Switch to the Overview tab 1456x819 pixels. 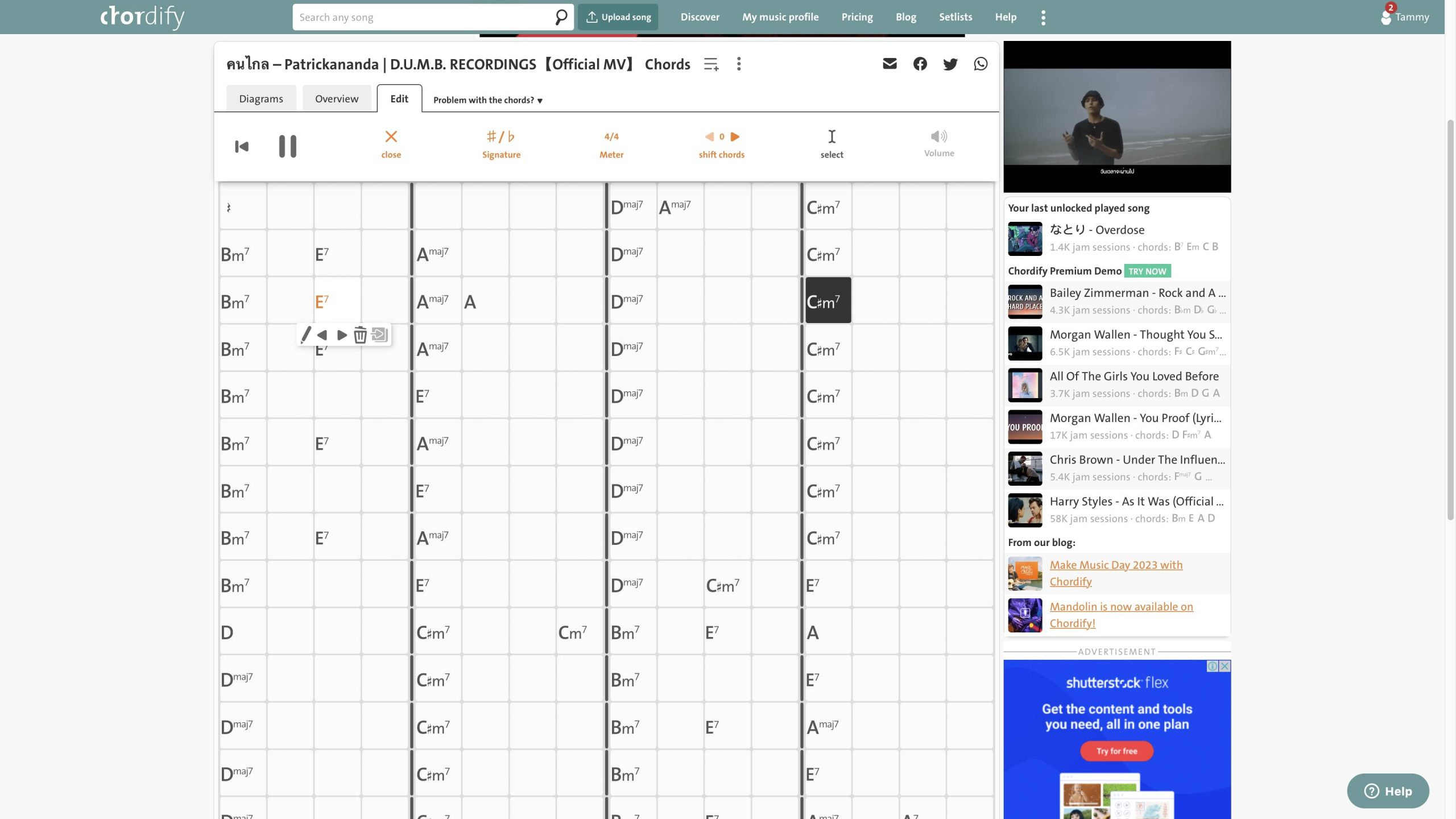337,99
